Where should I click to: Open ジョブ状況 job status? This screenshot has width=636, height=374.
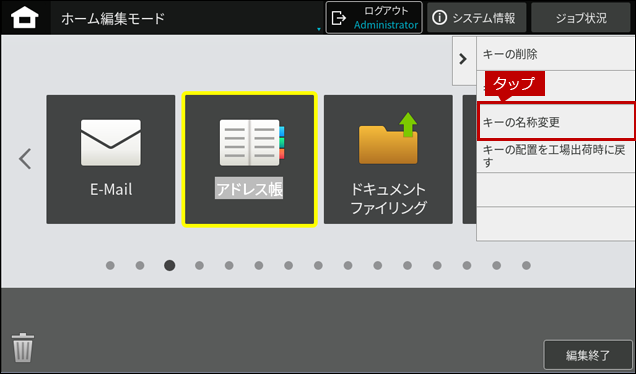(581, 18)
